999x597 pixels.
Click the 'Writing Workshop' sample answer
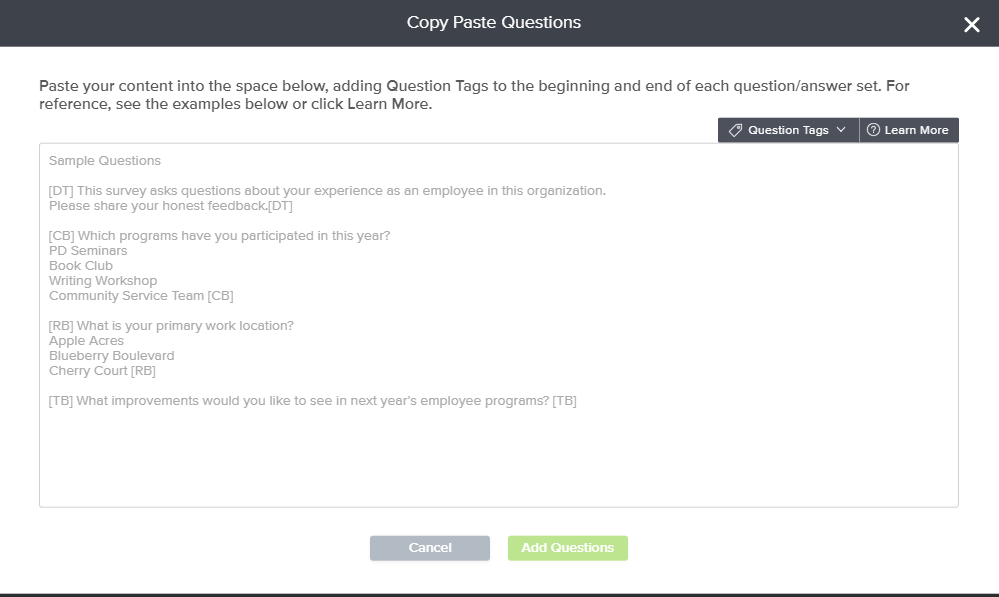pos(103,281)
